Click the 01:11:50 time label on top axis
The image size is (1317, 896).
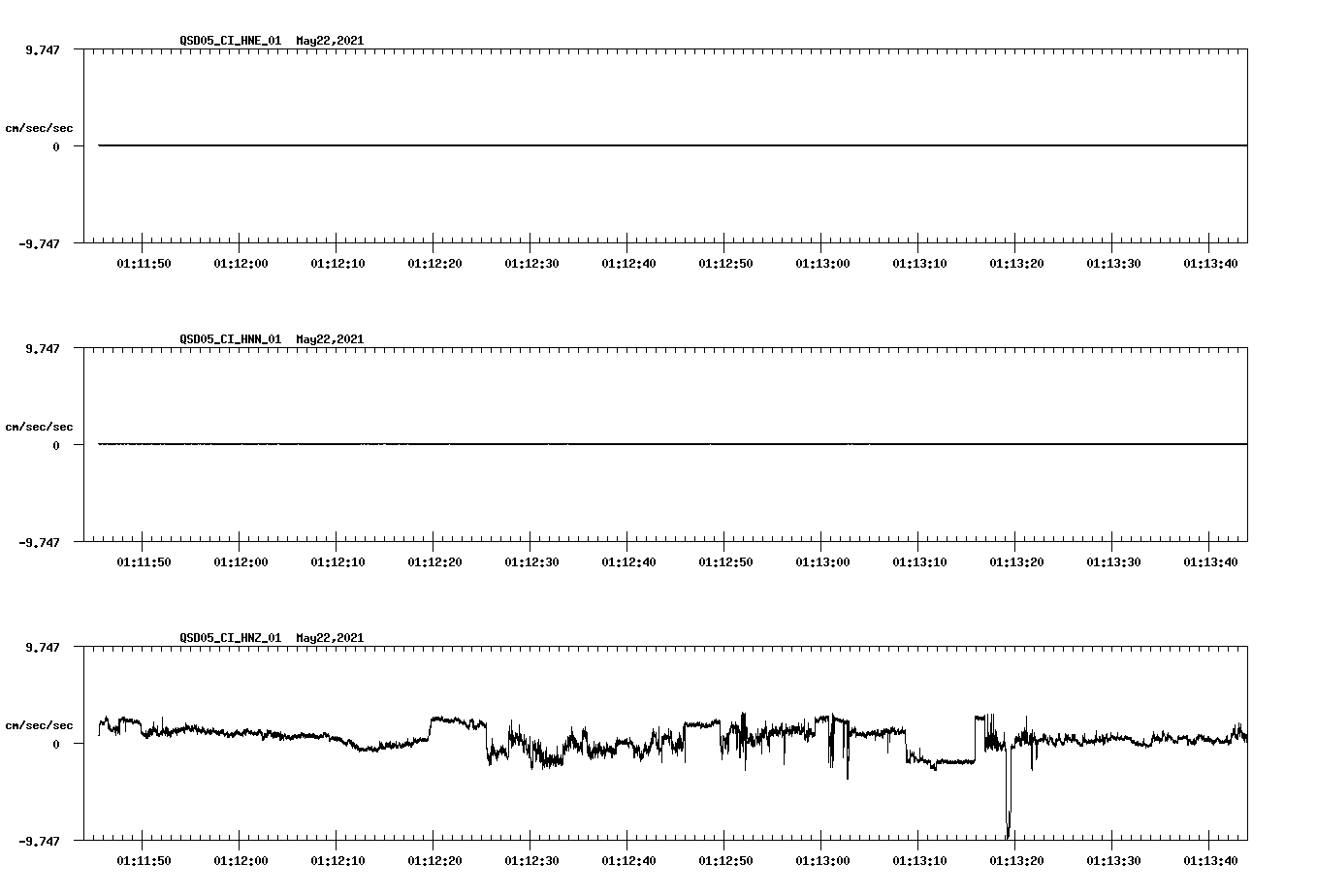pos(144,262)
